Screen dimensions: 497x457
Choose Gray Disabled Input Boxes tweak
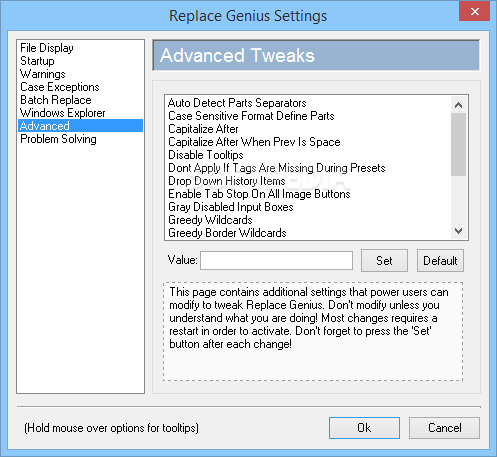click(x=231, y=207)
